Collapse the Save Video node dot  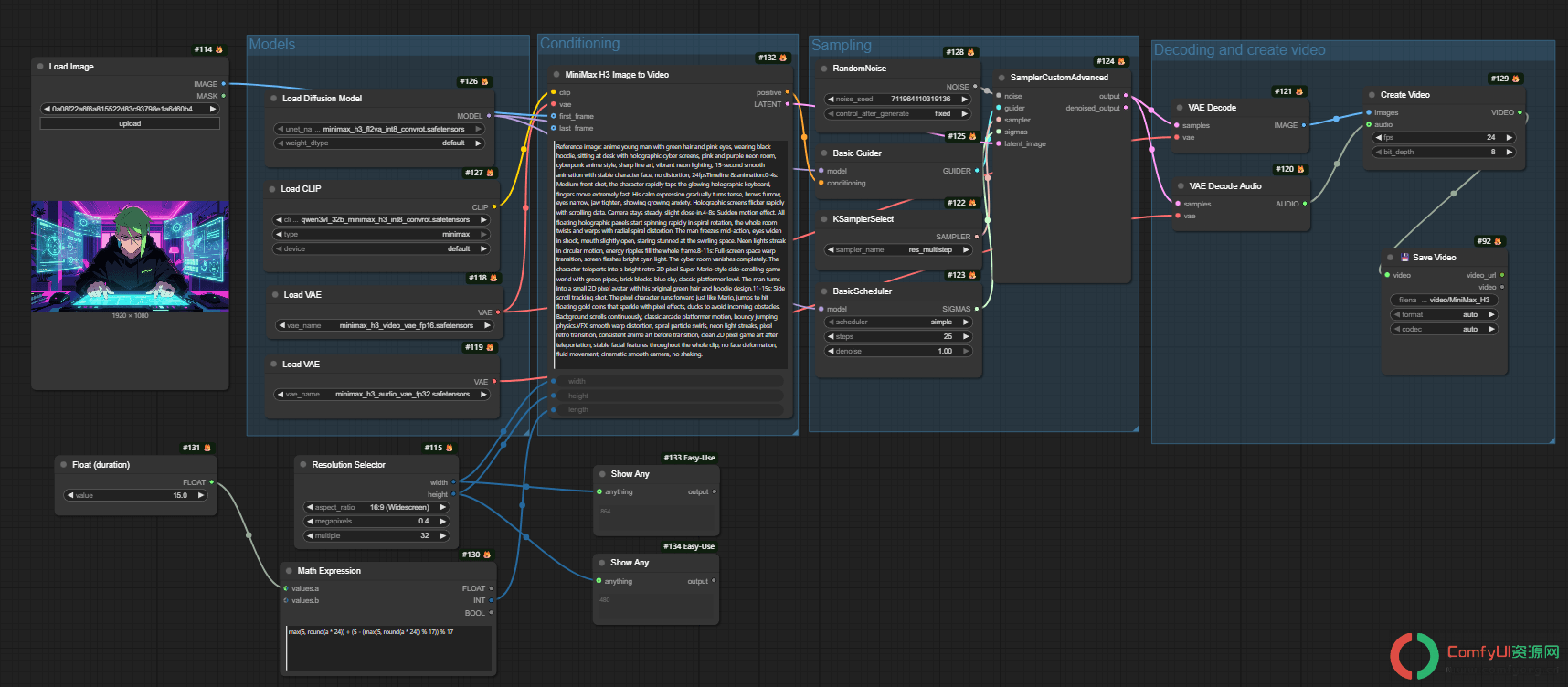click(1391, 258)
